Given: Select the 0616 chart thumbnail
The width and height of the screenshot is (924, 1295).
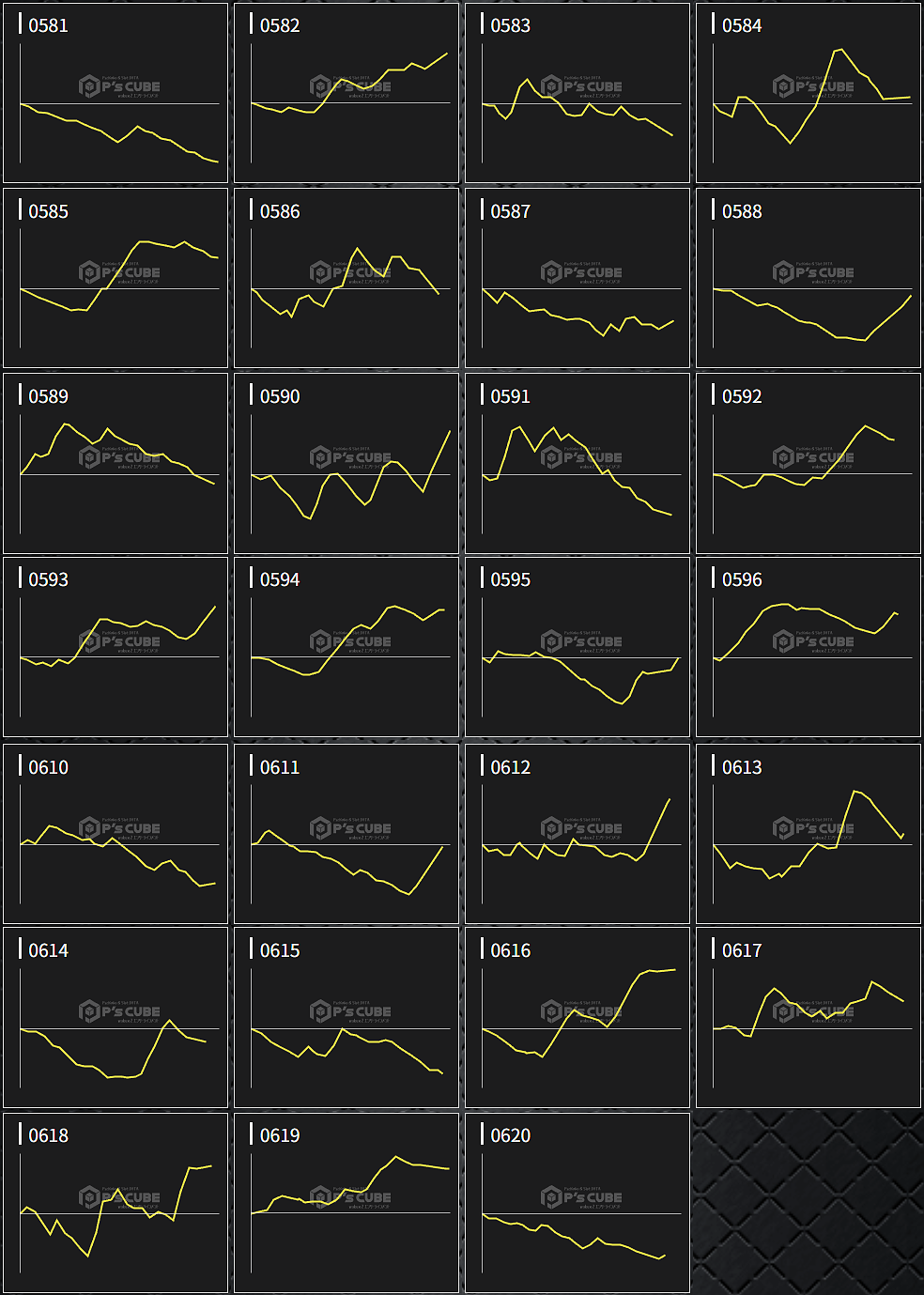Looking at the screenshot, I should (x=577, y=1018).
